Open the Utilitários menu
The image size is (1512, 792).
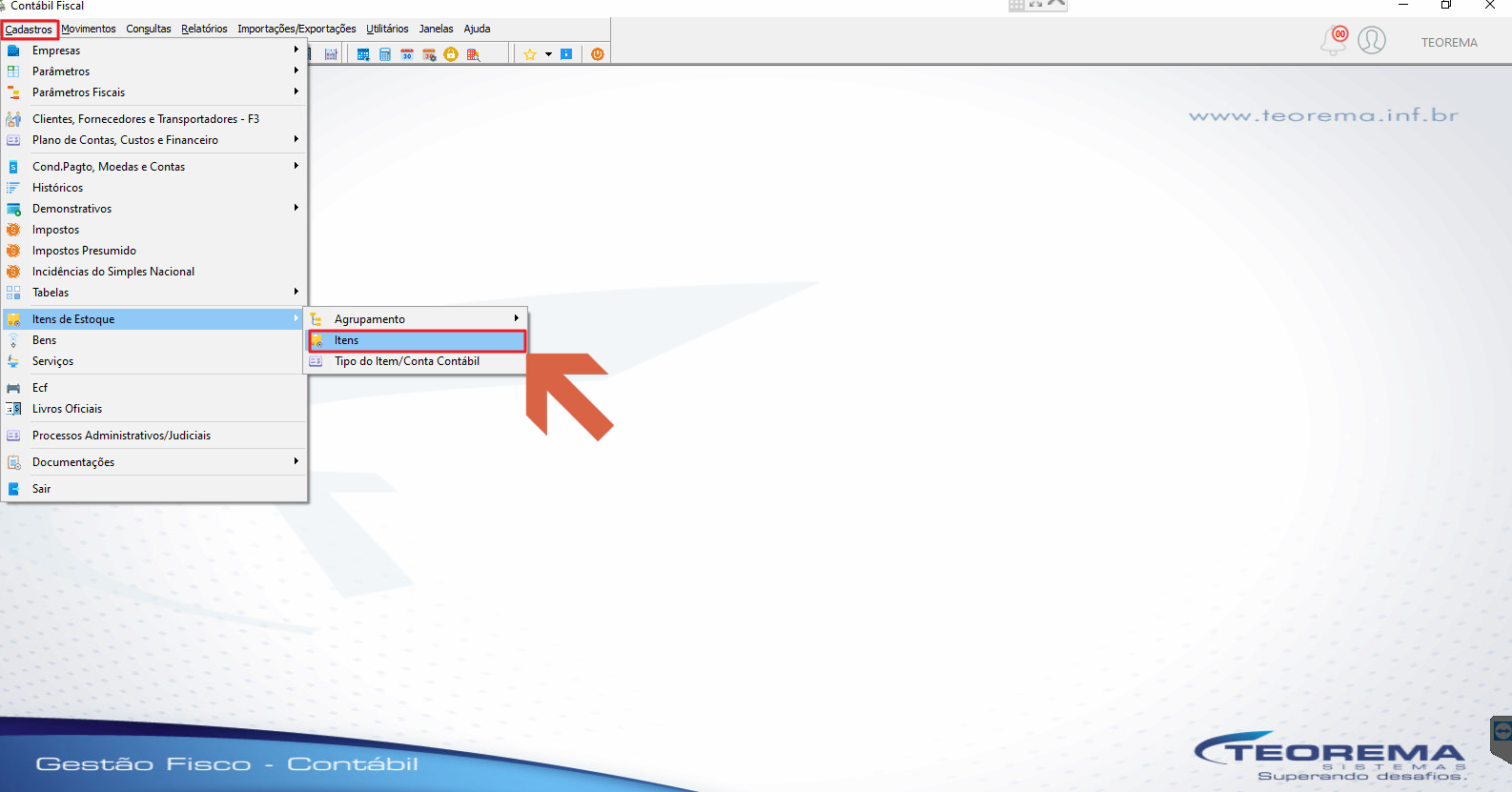coord(387,30)
